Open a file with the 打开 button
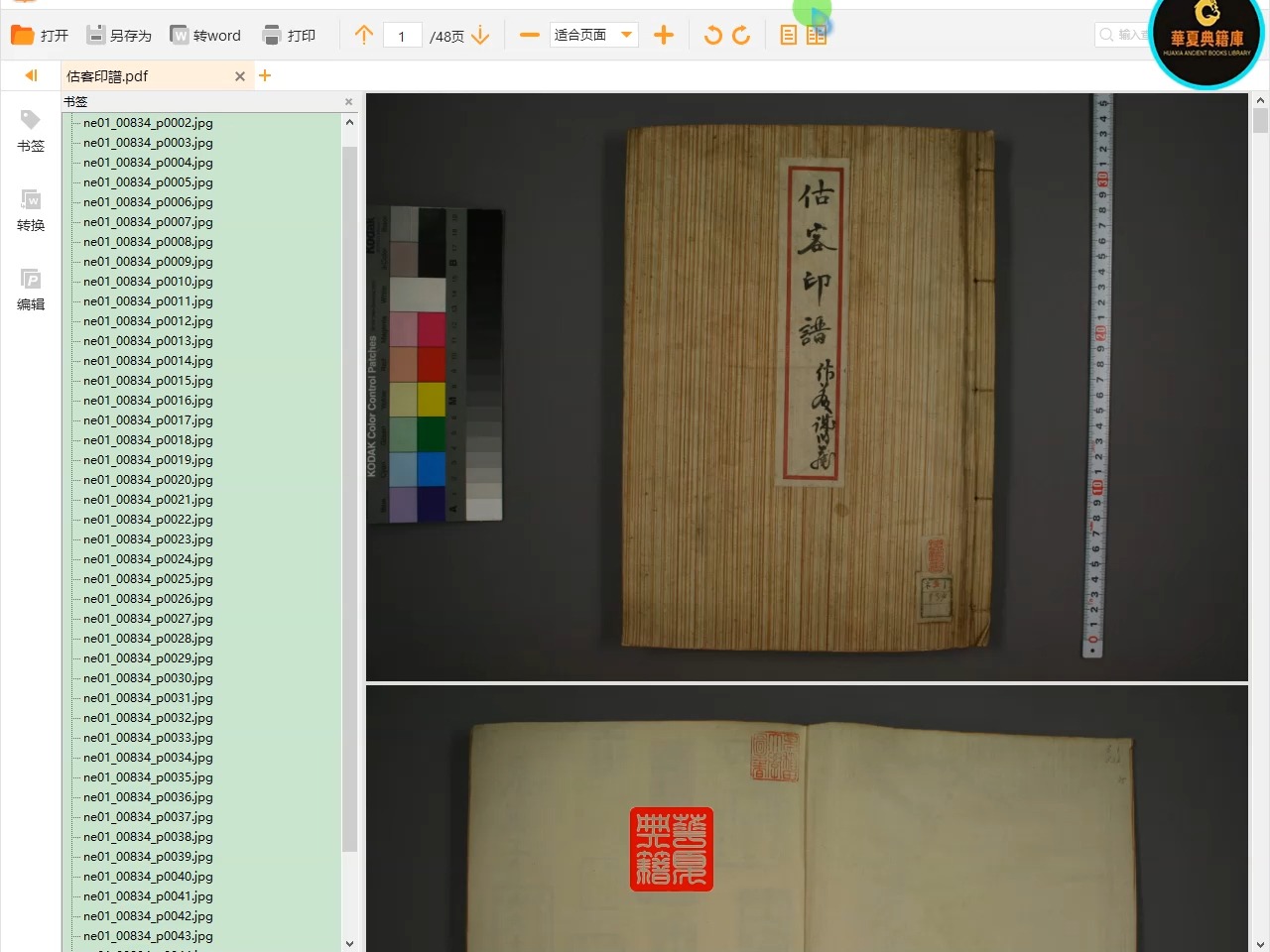Viewport: 1270px width, 952px height. [40, 36]
